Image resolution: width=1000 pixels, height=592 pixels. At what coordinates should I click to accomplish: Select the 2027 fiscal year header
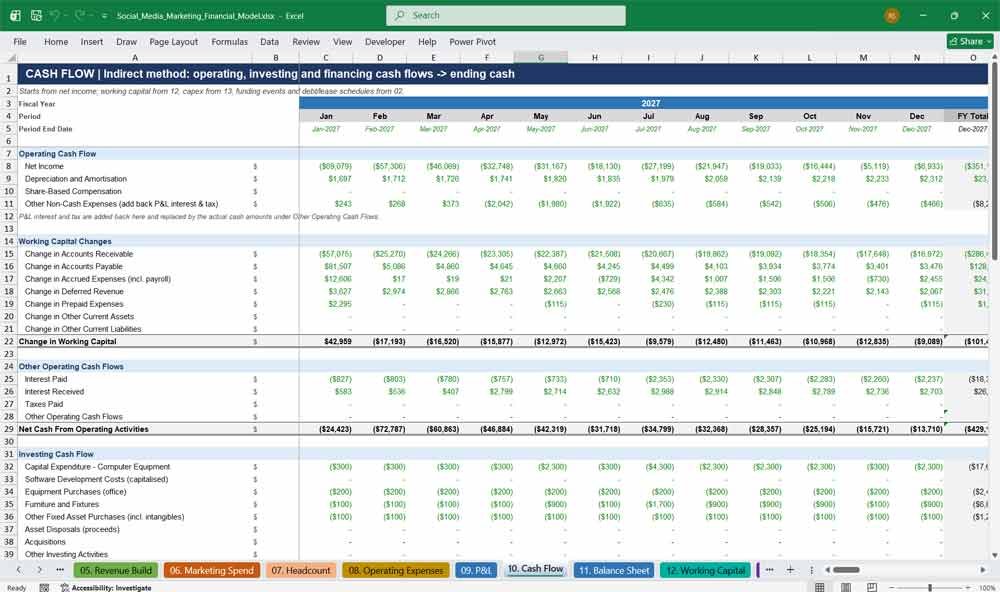(x=651, y=103)
